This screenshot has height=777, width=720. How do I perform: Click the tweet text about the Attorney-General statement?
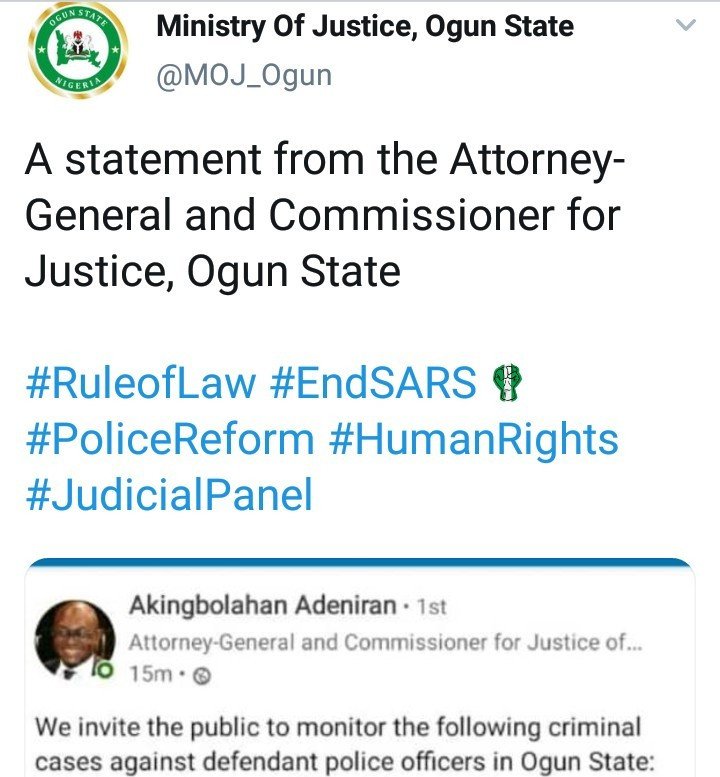tap(325, 215)
